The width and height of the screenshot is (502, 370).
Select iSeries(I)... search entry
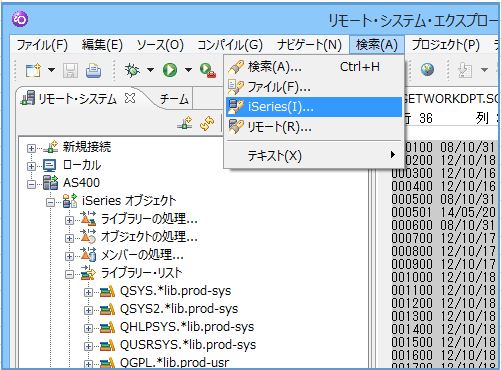tap(314, 107)
